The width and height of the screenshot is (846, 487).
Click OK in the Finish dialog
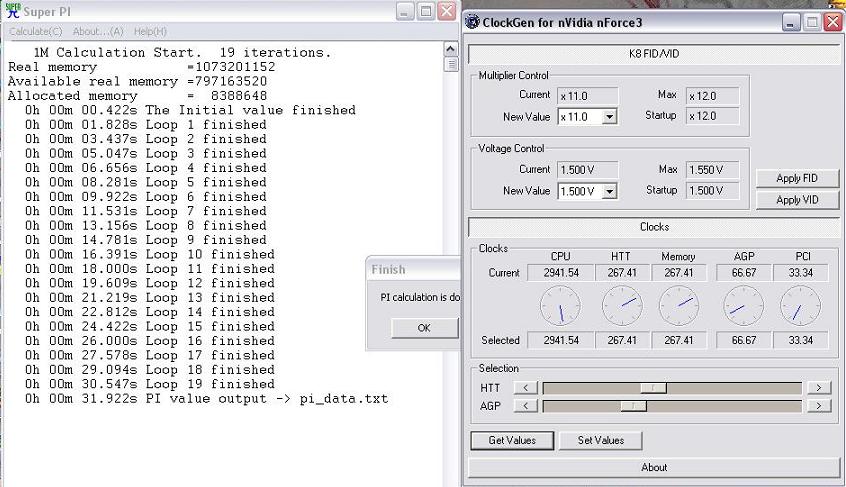(424, 328)
